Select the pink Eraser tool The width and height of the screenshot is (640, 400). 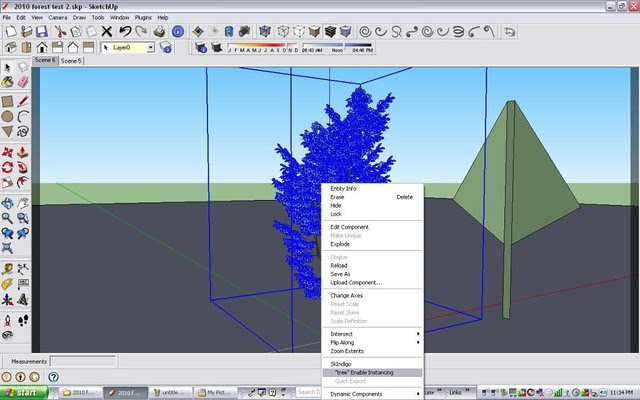coord(23,82)
